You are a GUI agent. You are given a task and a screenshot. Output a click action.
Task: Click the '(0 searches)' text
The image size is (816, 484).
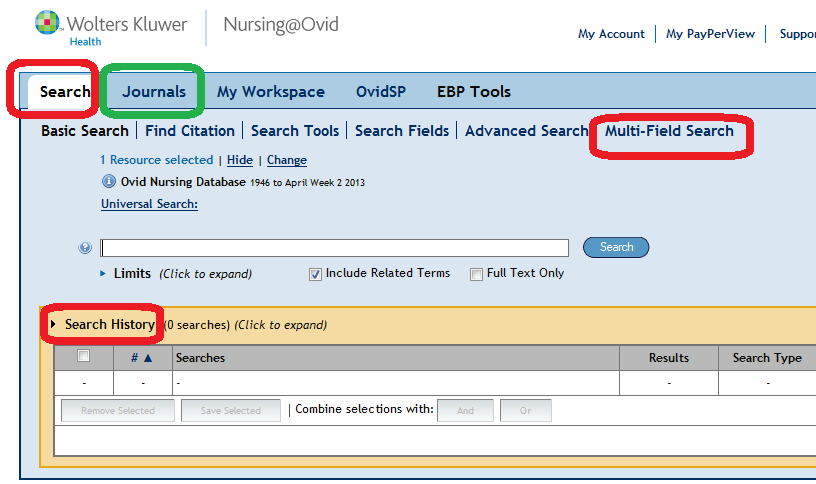(197, 325)
